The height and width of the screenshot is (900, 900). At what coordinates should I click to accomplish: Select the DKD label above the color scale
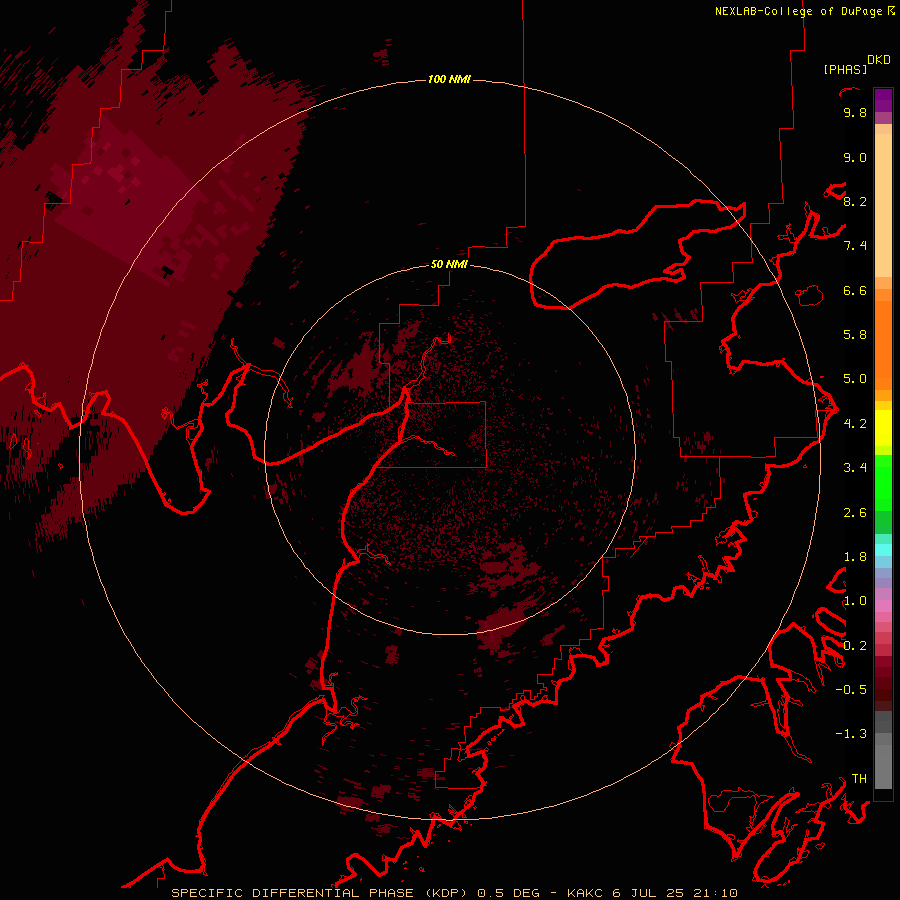879,60
